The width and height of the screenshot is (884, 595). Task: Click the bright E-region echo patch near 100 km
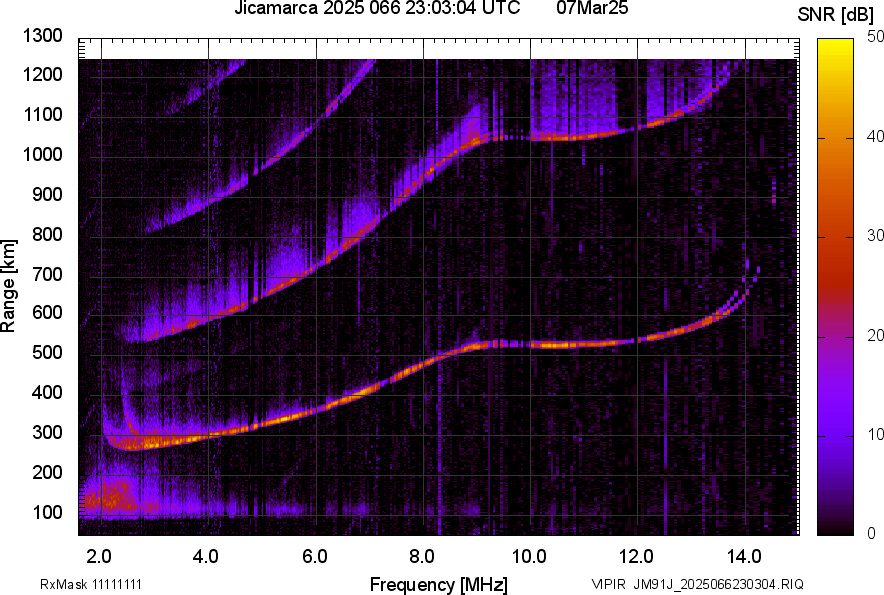click(x=110, y=496)
